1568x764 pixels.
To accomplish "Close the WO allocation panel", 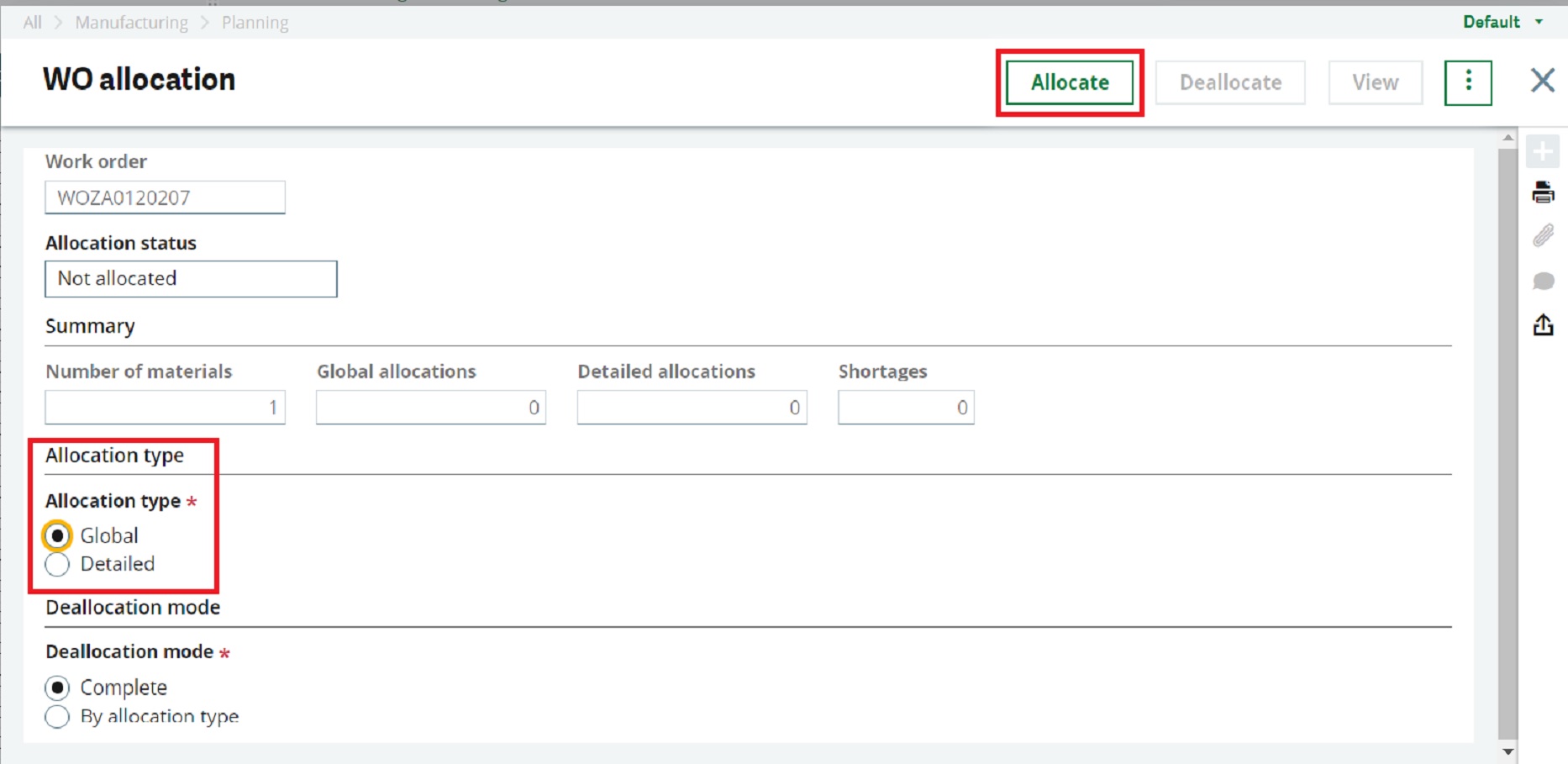I will point(1544,81).
